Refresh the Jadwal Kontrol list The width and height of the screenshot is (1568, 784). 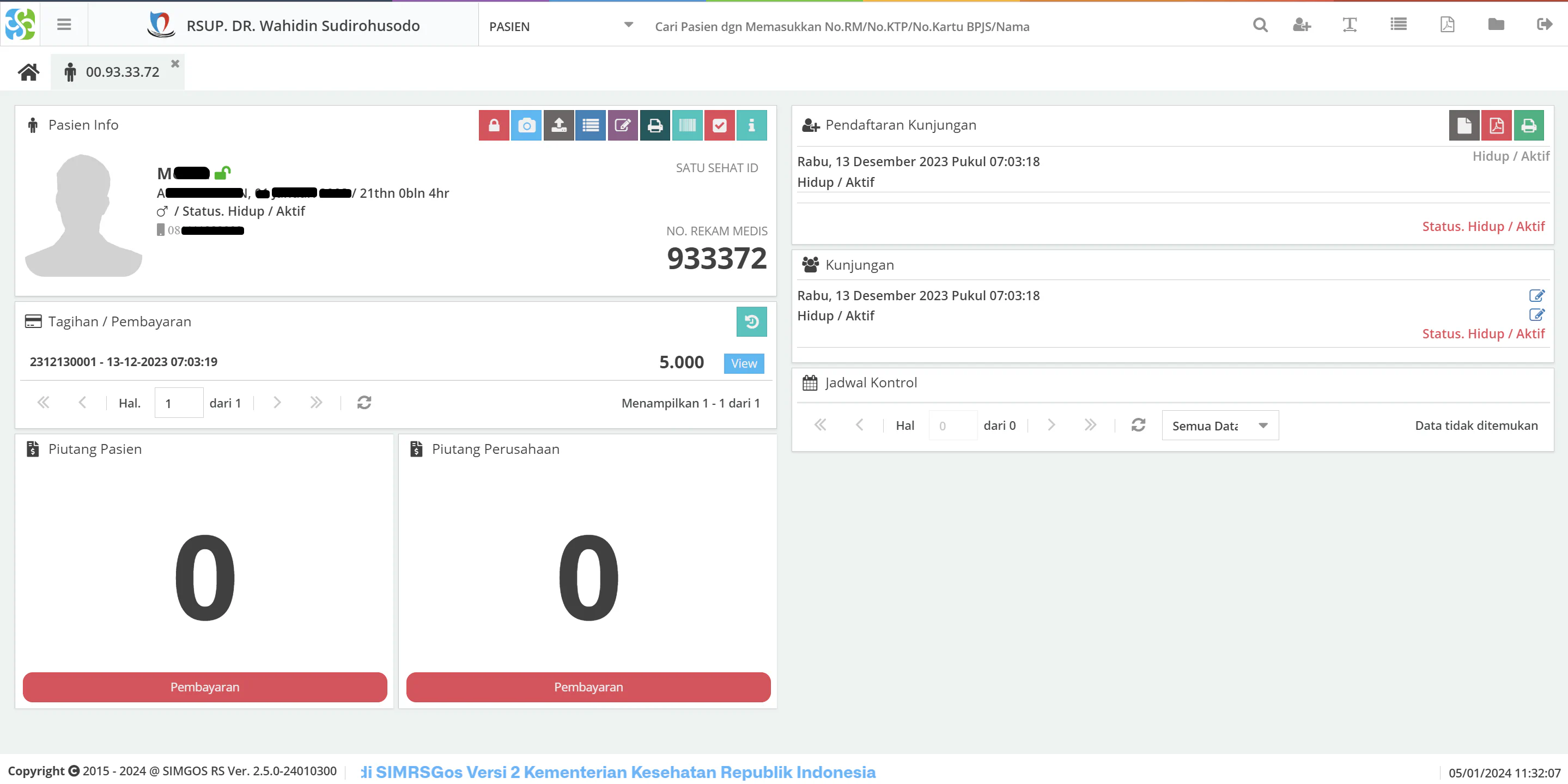[1138, 425]
